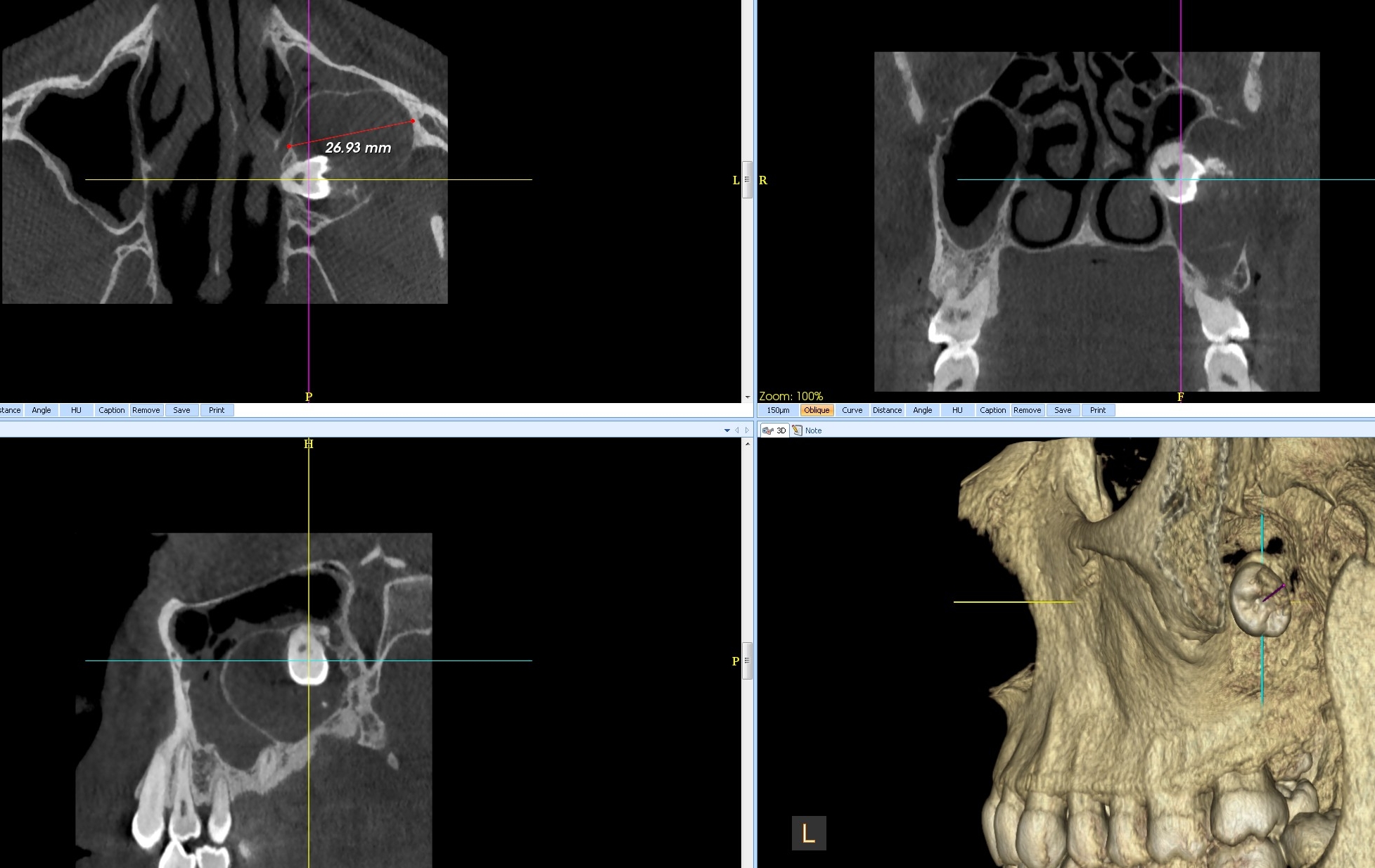1375x868 pixels.
Task: Print the axial slice
Action: pos(217,410)
